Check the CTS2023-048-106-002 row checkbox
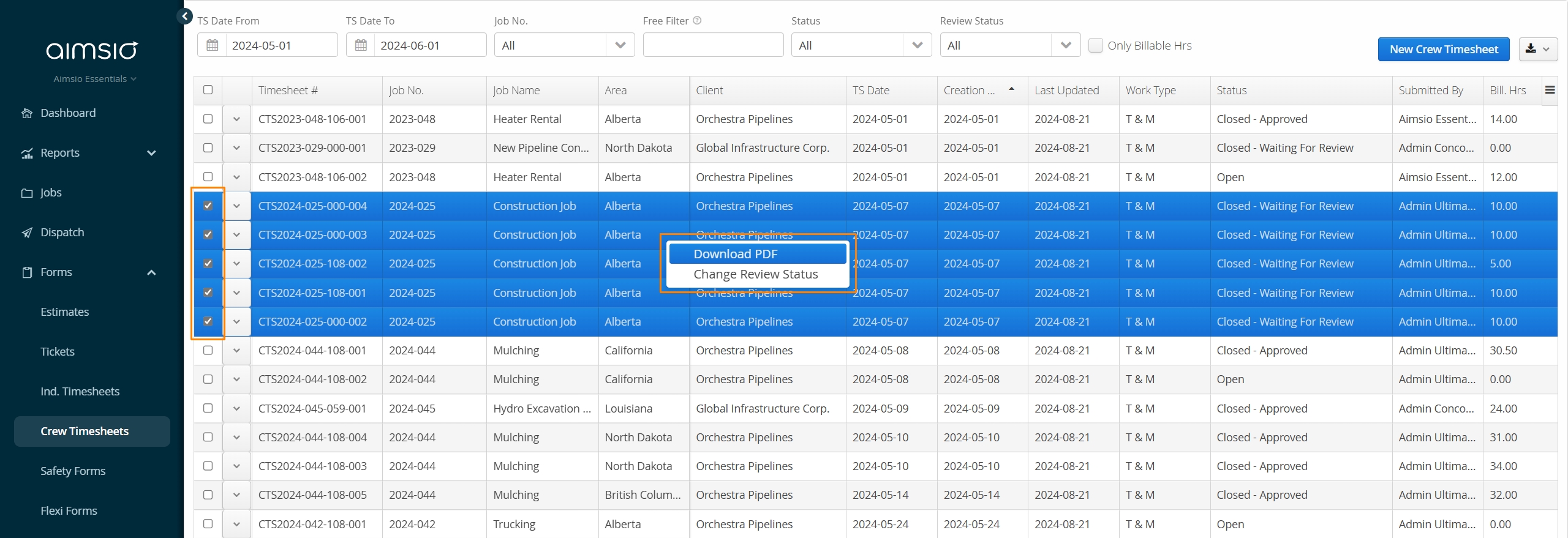This screenshot has width=1568, height=538. tap(208, 177)
